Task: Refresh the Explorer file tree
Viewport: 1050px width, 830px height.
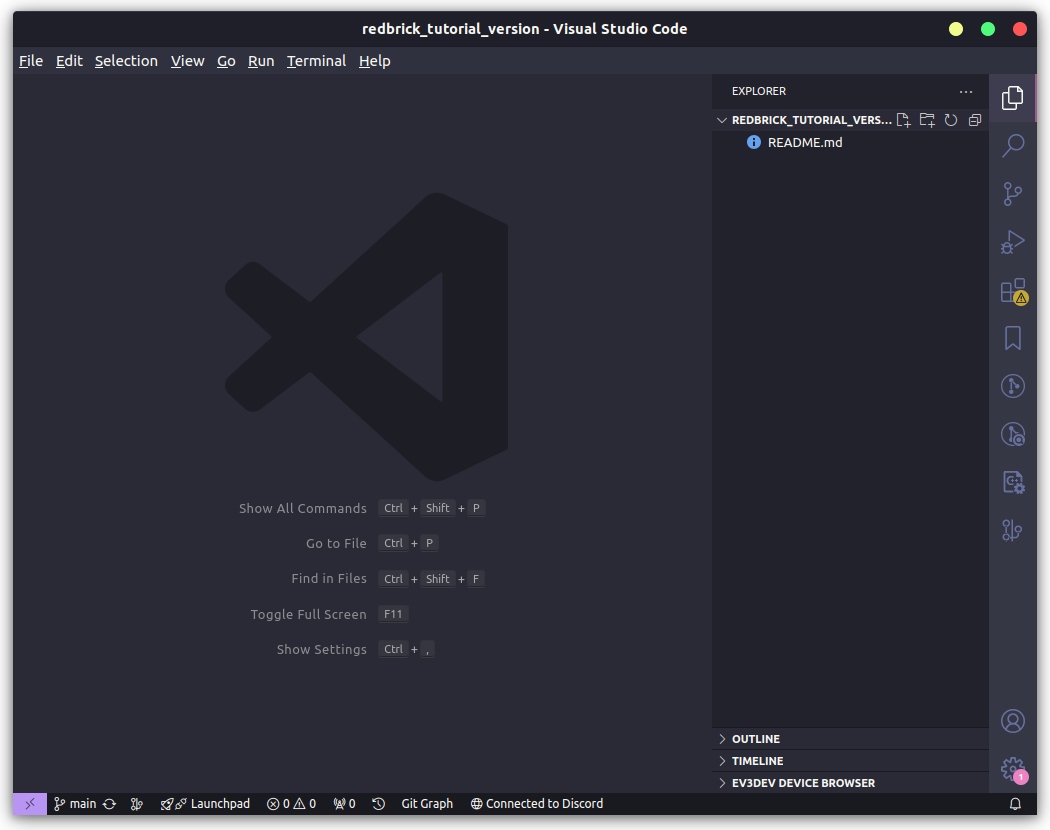Action: point(951,120)
